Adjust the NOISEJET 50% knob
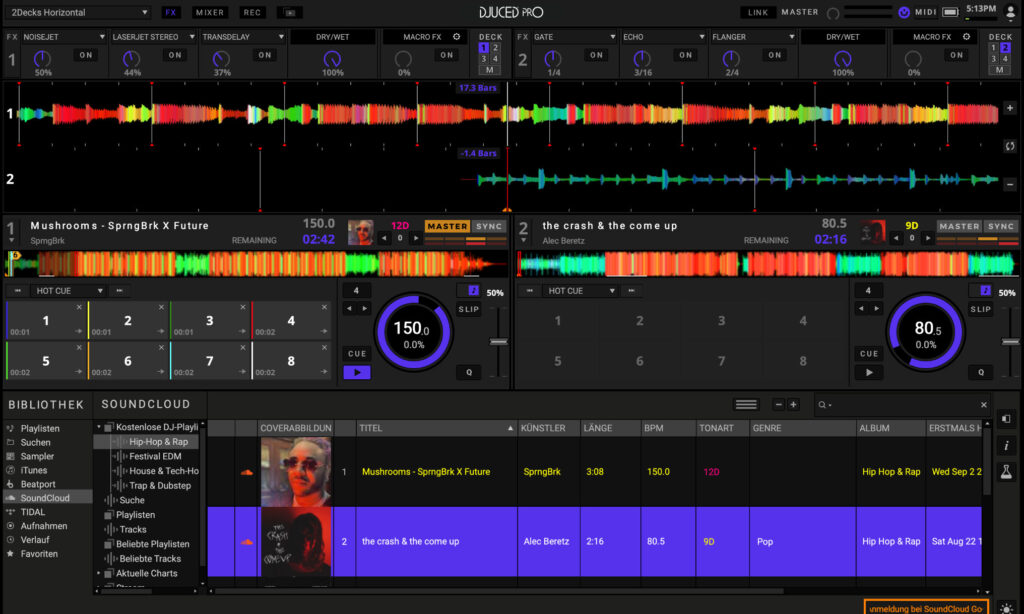This screenshot has width=1024, height=614. (42, 59)
